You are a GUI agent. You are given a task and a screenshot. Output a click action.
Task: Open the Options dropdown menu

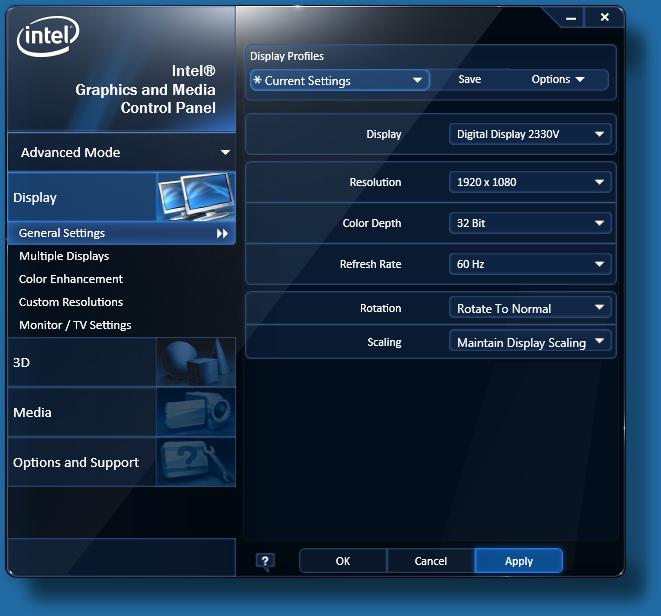tap(558, 79)
